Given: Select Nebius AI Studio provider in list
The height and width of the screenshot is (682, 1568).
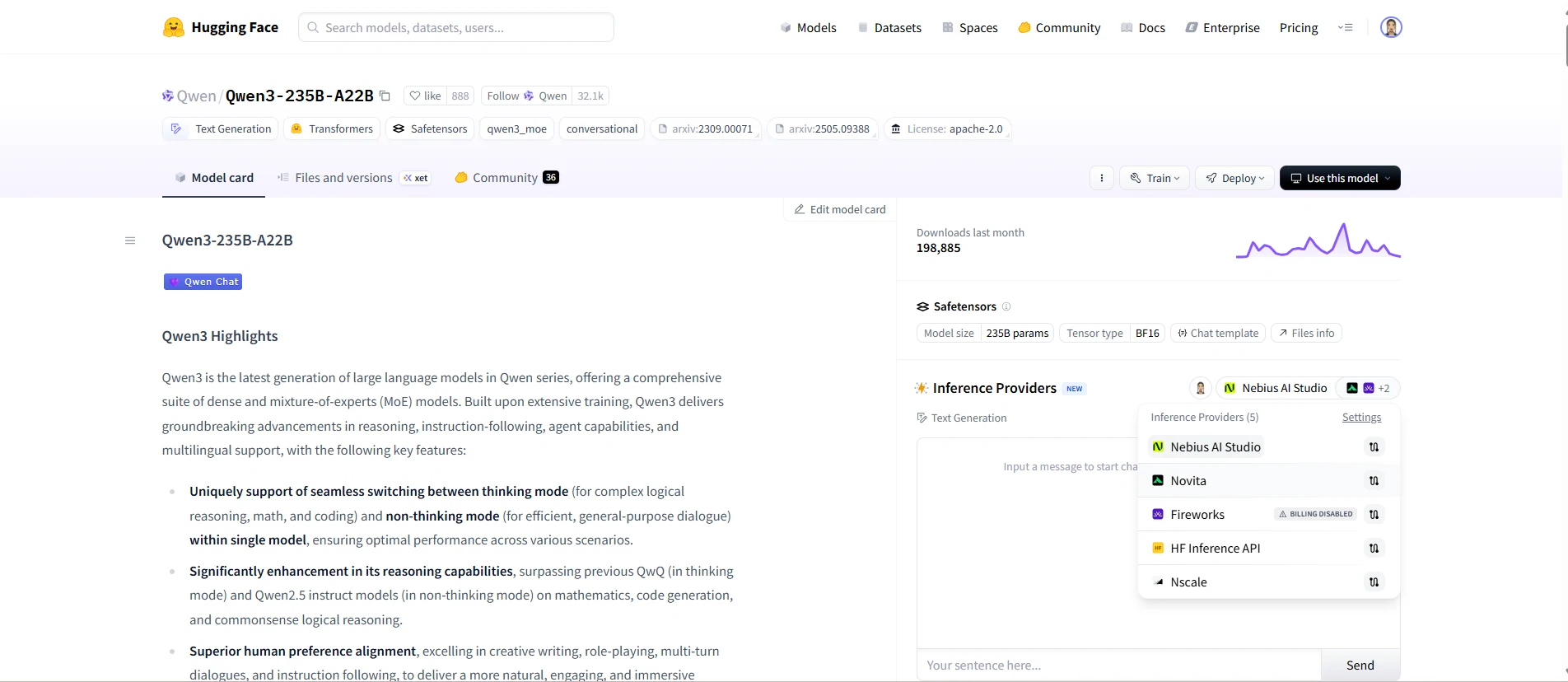Looking at the screenshot, I should point(1206,447).
